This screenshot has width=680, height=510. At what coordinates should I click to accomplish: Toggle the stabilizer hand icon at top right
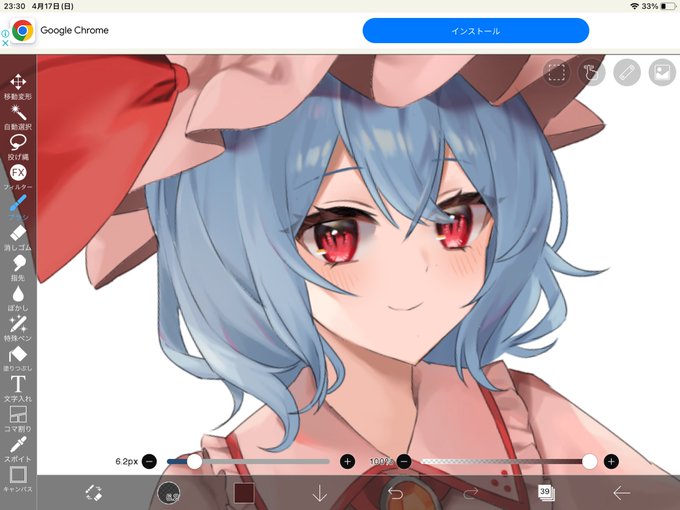point(592,72)
